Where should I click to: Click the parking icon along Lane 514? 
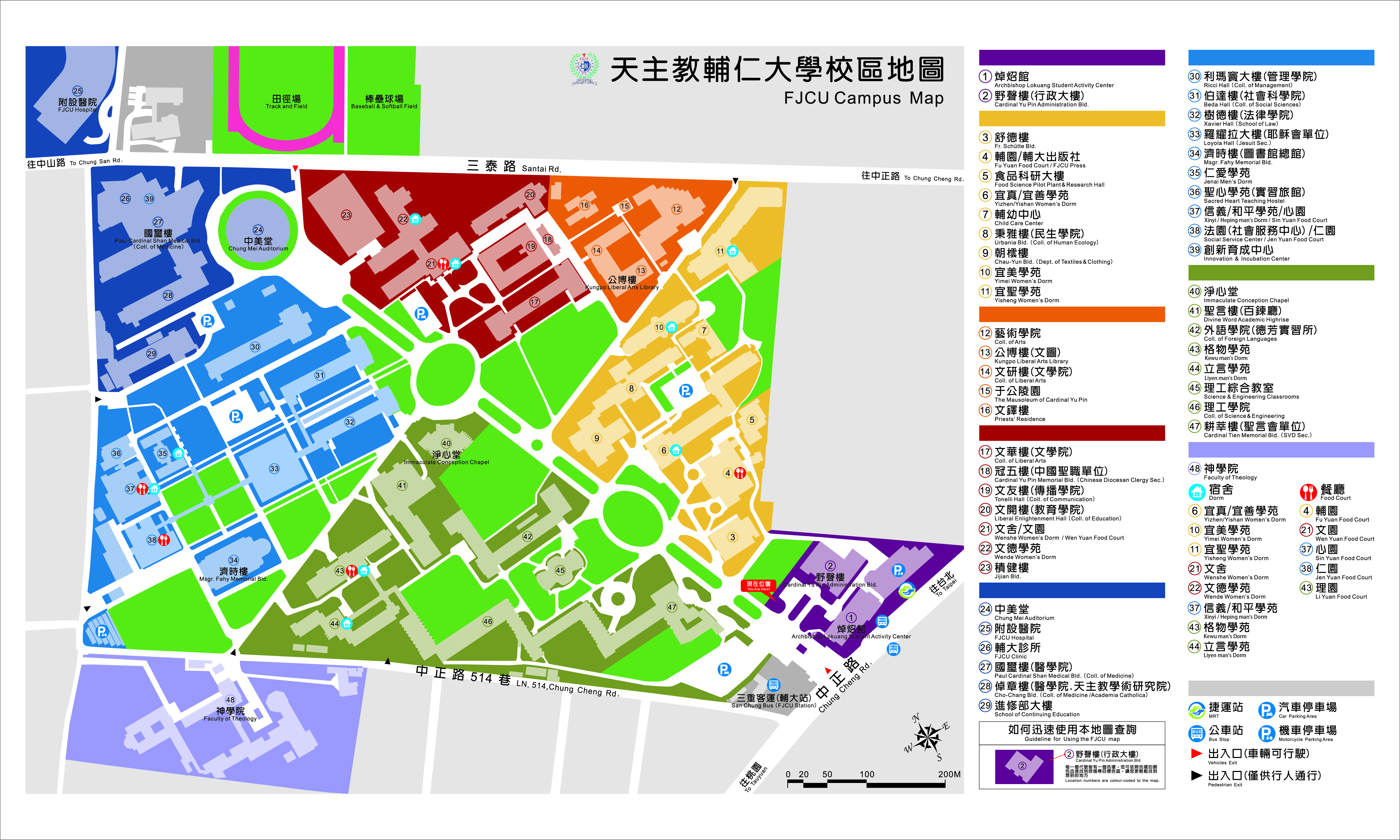[x=724, y=670]
